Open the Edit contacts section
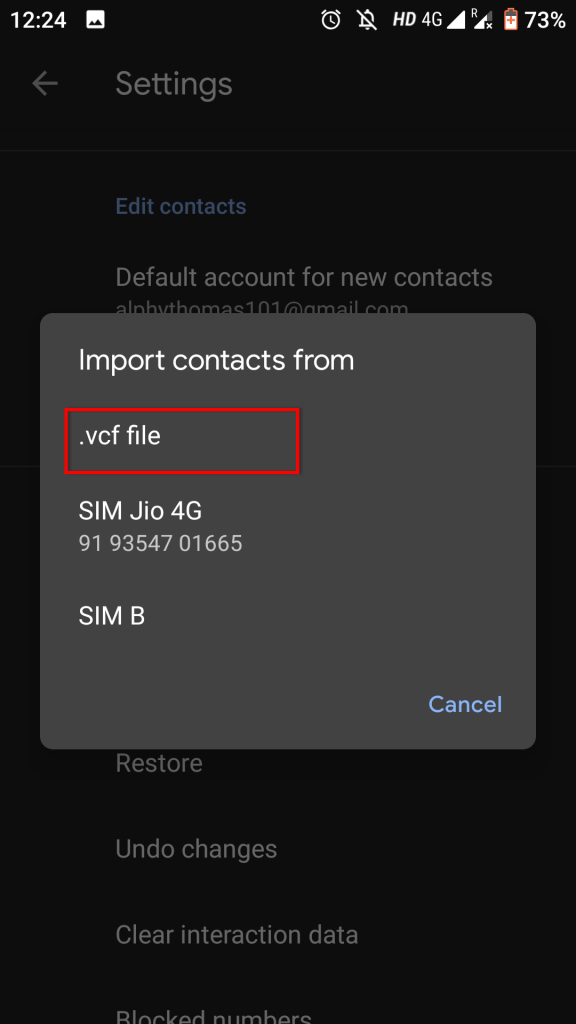Viewport: 576px width, 1024px height. 181,206
